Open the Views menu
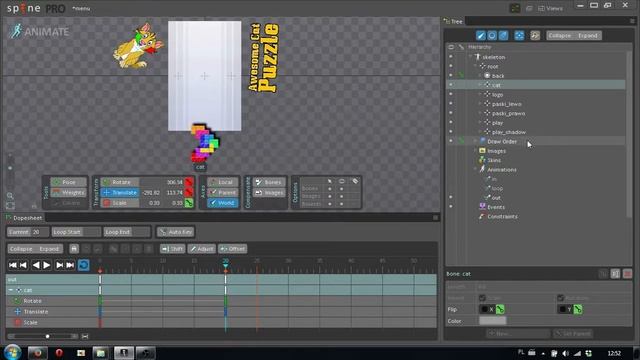Screen dimensions: 640x360 tap(550, 8)
